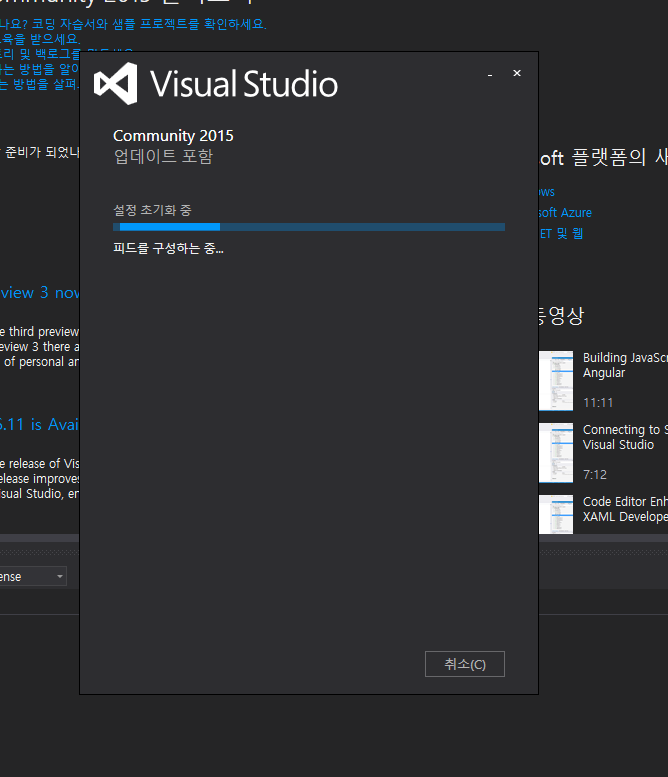Click the 'Building JavaSc Angular' video title
The width and height of the screenshot is (668, 777).
[x=625, y=365]
